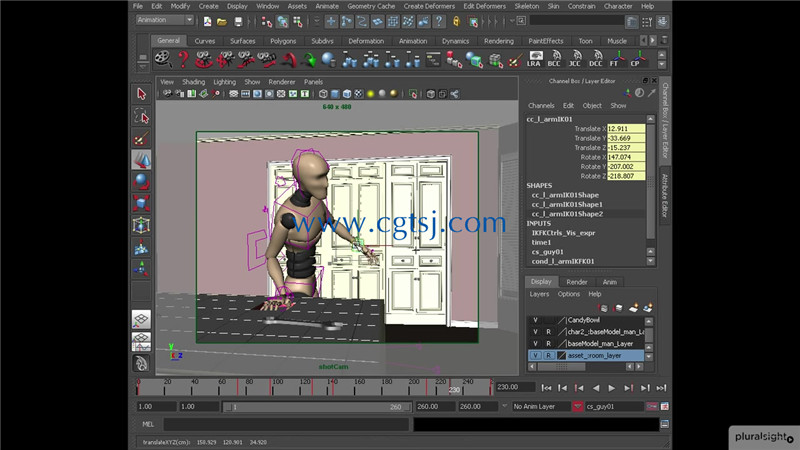This screenshot has width=800, height=450.
Task: Click the time slider at frame 100
Action: (274, 388)
